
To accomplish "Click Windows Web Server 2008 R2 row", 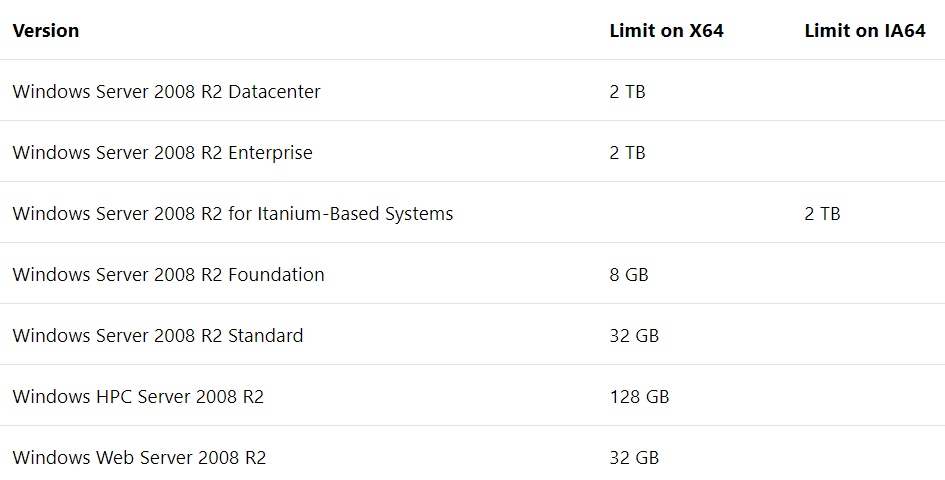I will pyautogui.click(x=472, y=453).
